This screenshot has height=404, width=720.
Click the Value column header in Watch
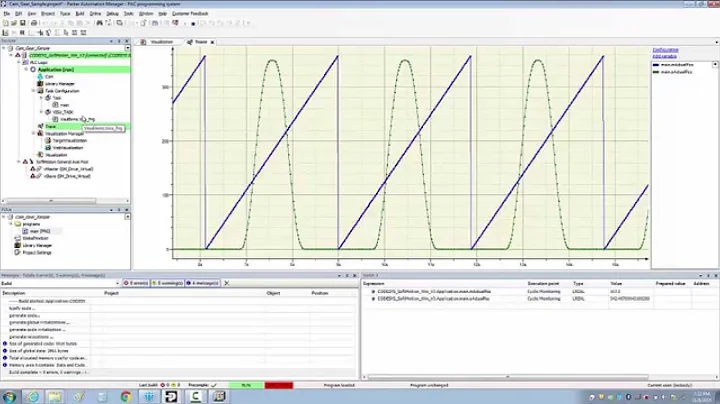[x=616, y=284]
